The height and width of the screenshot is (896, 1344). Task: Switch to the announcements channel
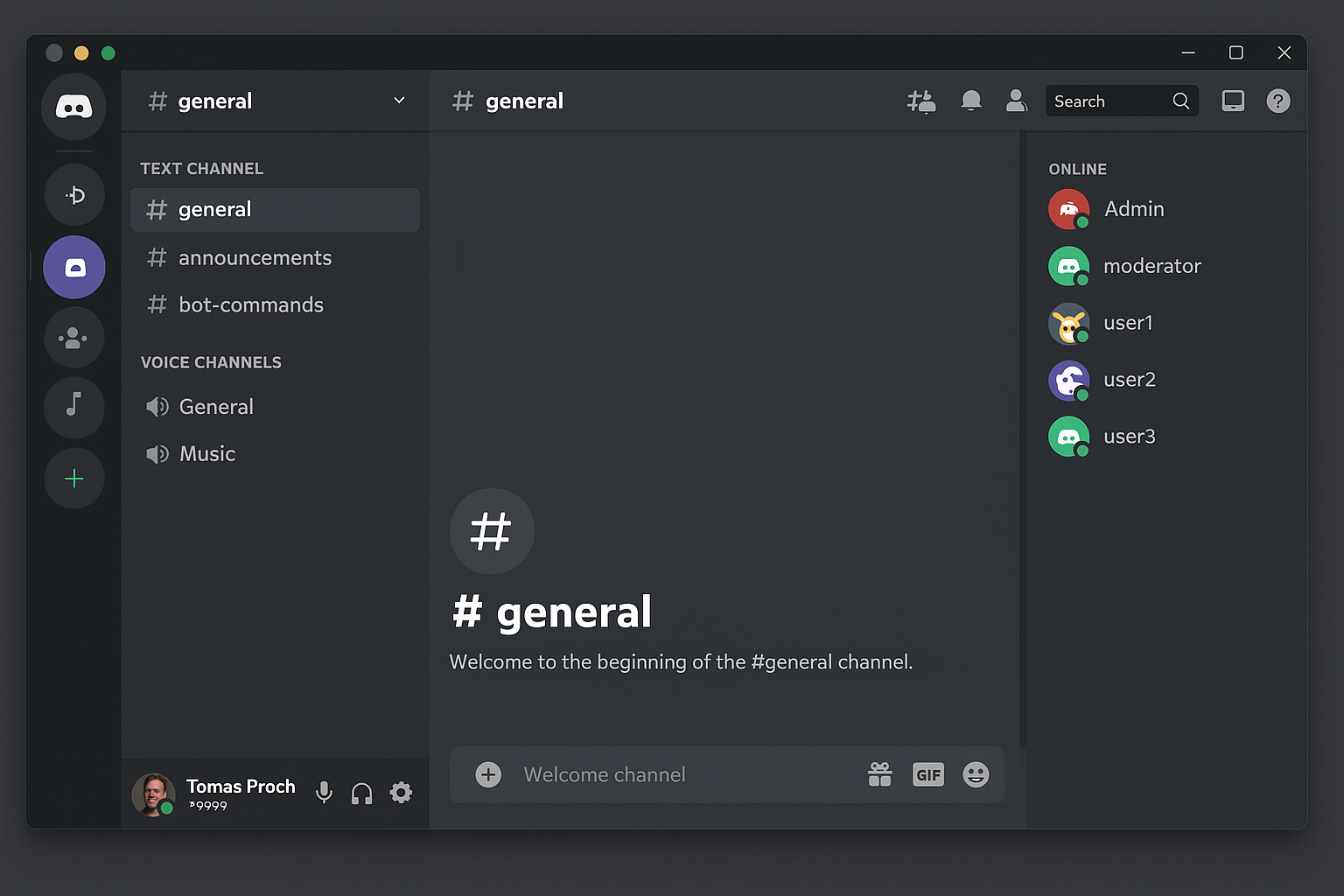click(x=255, y=257)
